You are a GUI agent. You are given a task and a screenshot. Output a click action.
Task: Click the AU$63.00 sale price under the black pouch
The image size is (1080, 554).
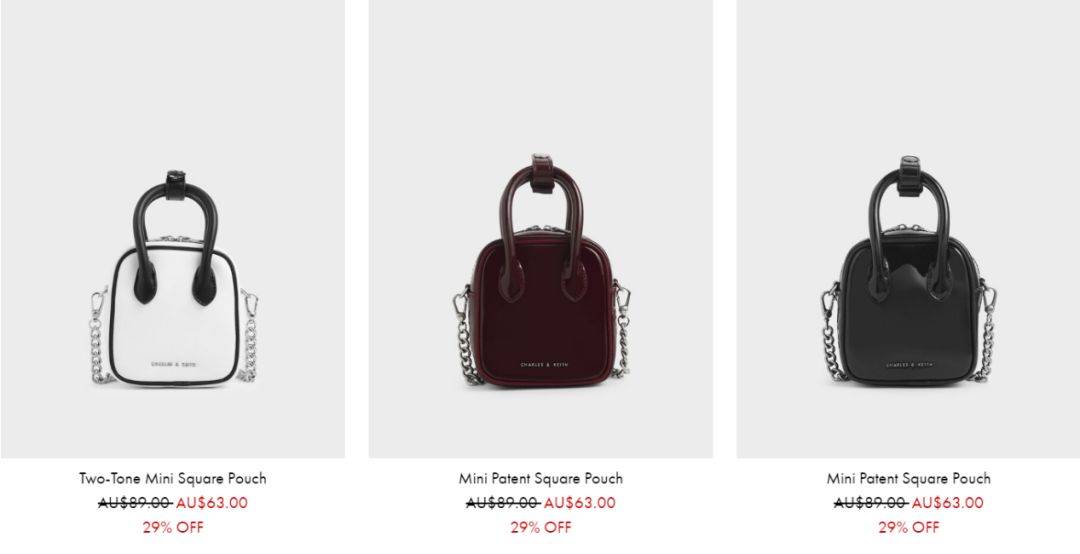[948, 503]
